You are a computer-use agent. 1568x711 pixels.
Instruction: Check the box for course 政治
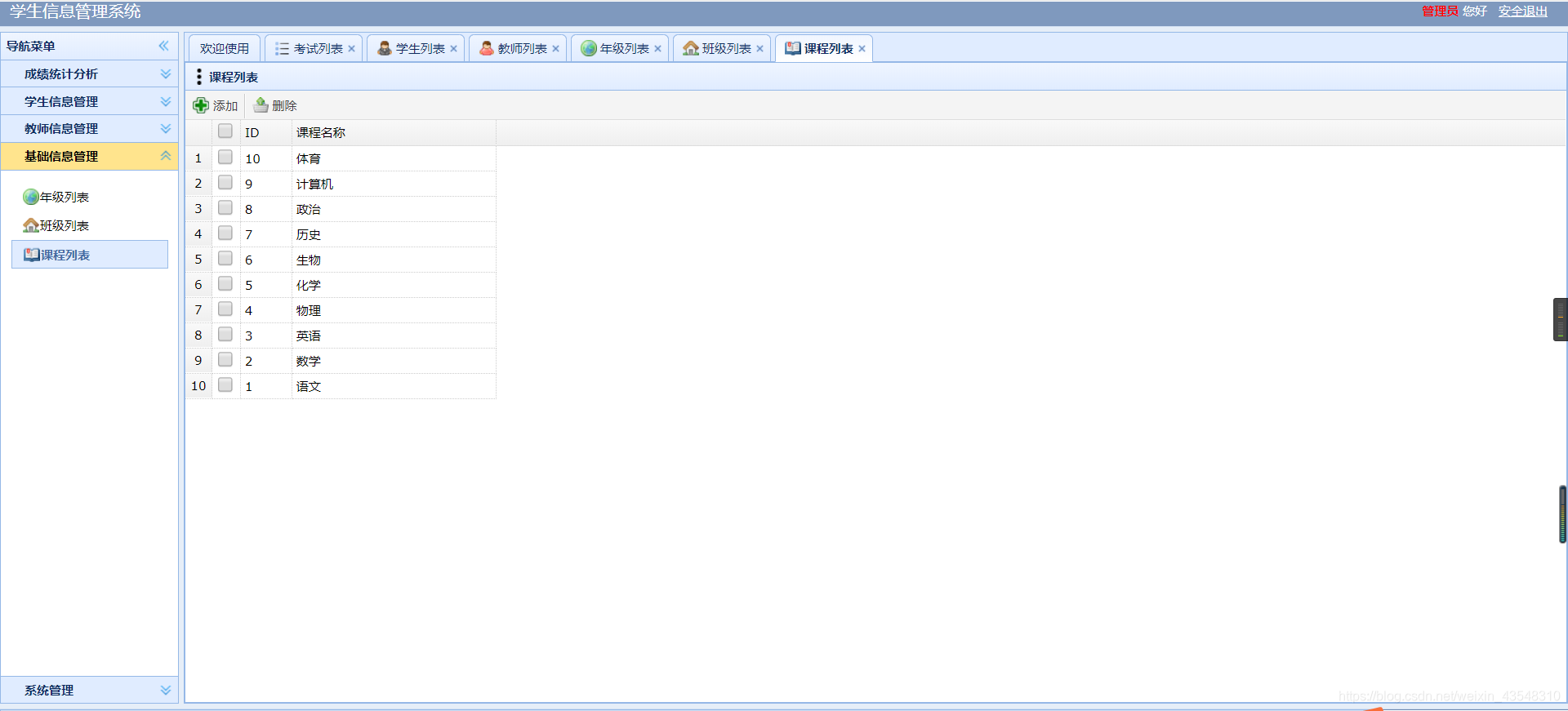(225, 208)
